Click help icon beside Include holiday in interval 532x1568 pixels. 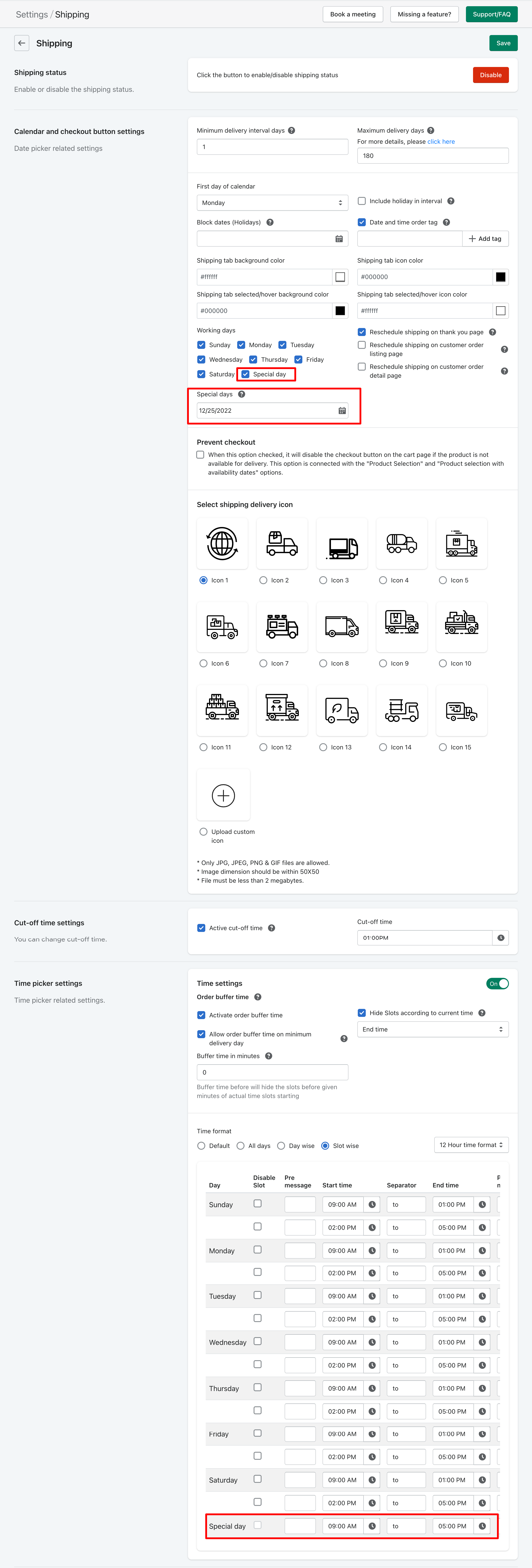451,201
